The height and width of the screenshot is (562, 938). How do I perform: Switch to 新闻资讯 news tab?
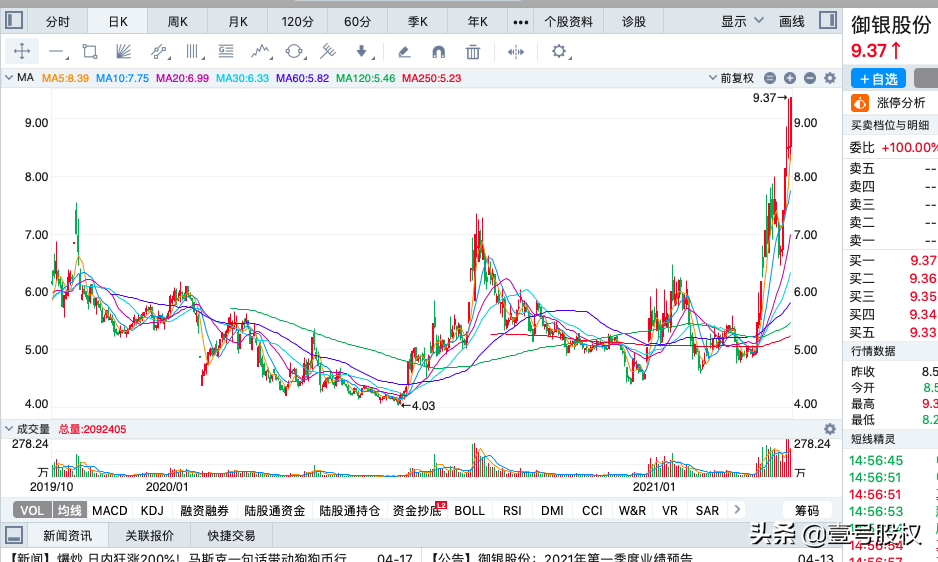(x=68, y=535)
